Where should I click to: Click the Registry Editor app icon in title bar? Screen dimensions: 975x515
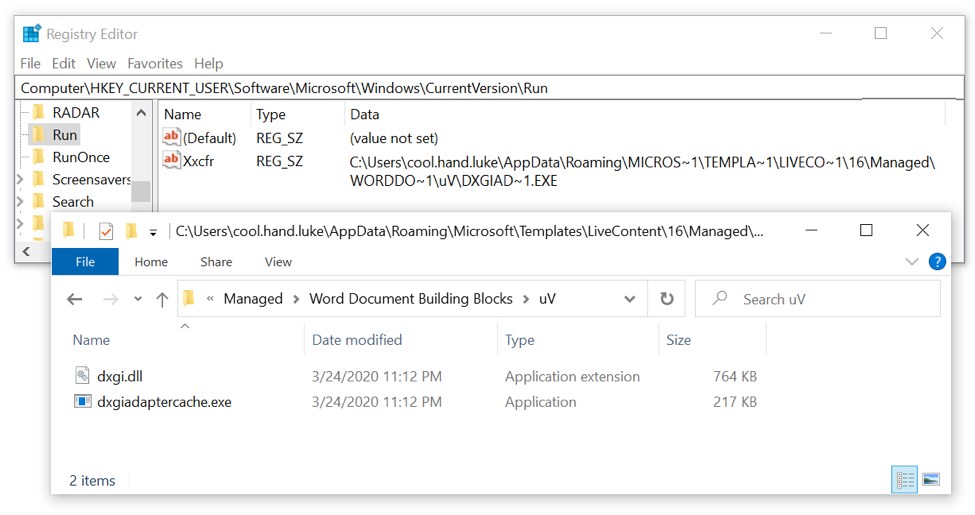32,34
